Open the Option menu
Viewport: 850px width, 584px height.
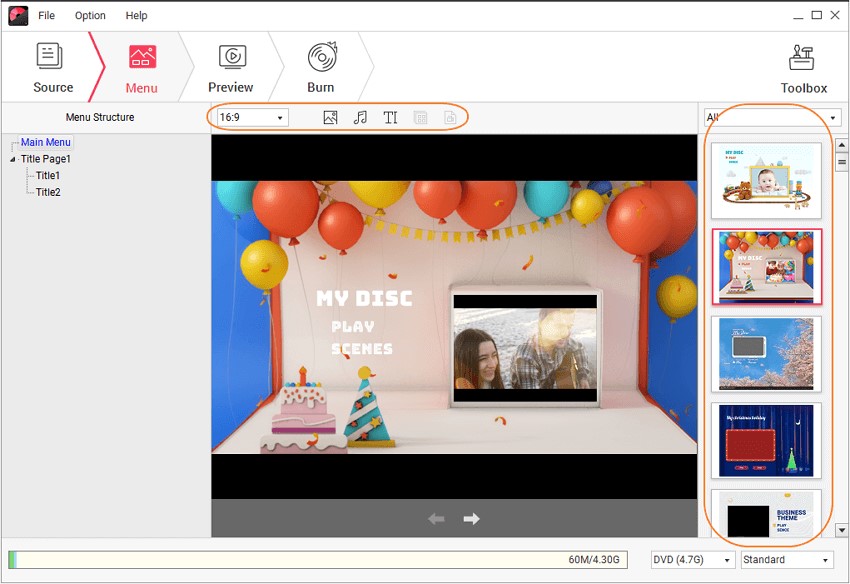90,16
